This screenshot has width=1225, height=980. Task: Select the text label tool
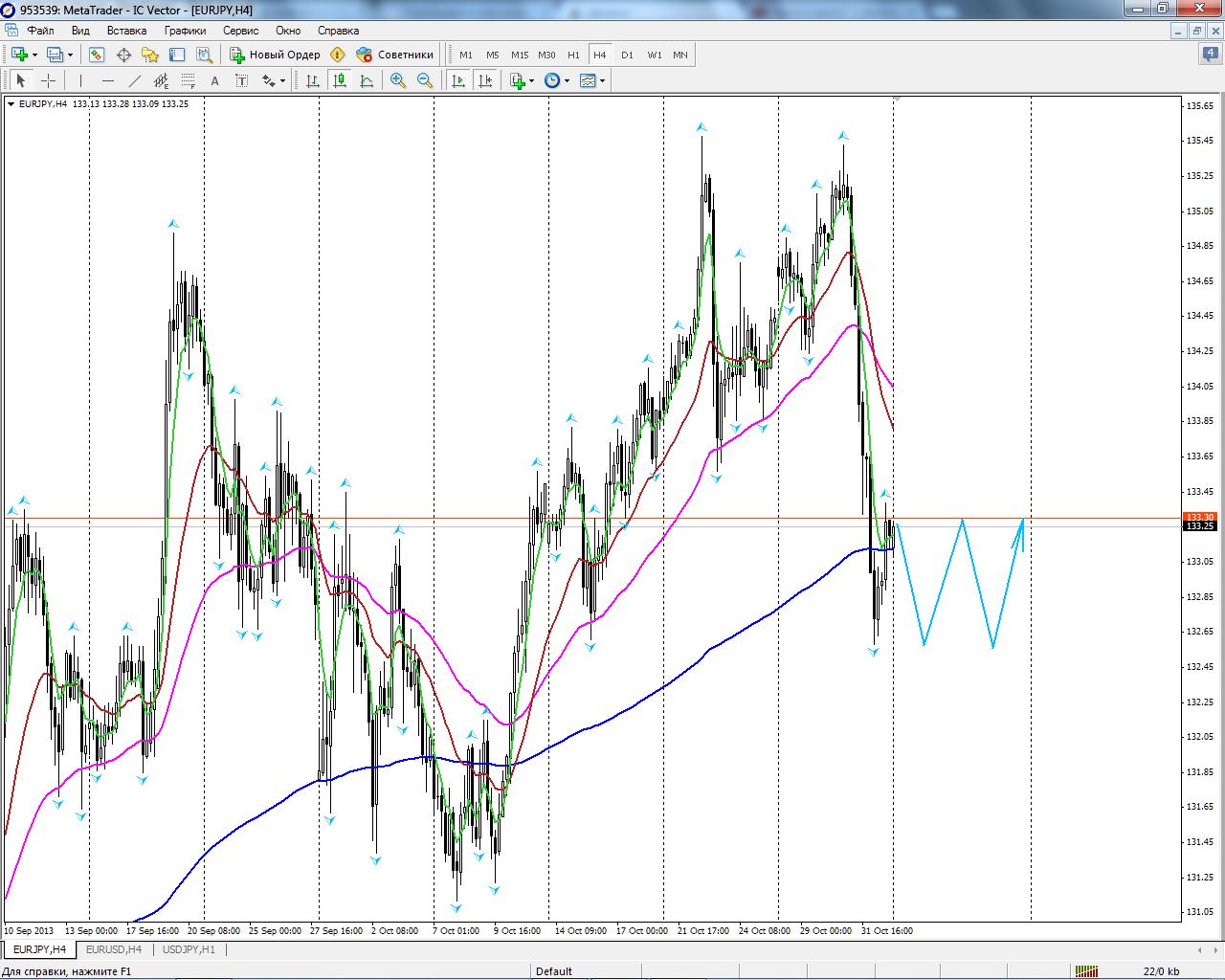tap(215, 81)
